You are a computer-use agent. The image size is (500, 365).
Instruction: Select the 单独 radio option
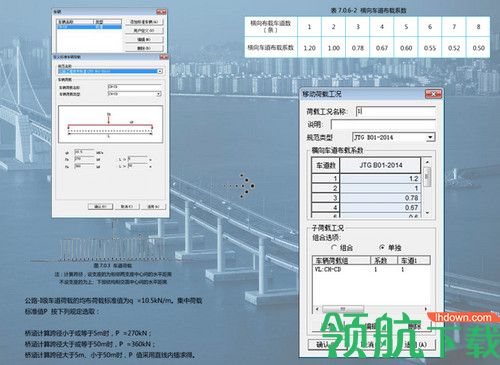383,247
